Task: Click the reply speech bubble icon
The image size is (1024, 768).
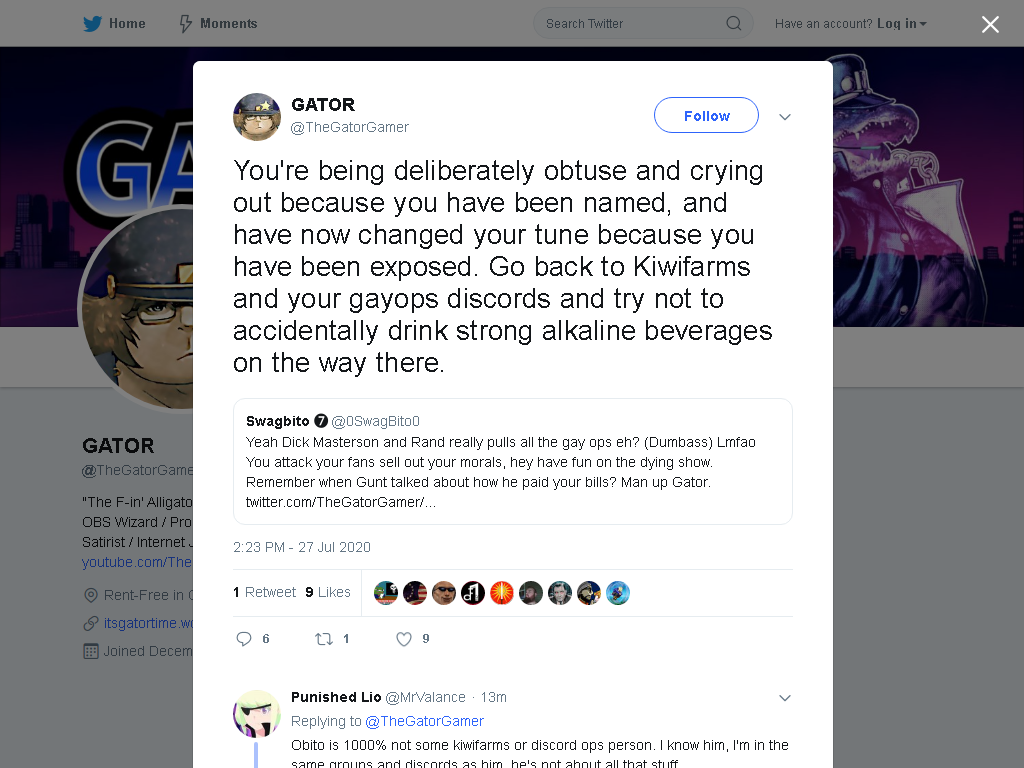Action: click(x=244, y=639)
